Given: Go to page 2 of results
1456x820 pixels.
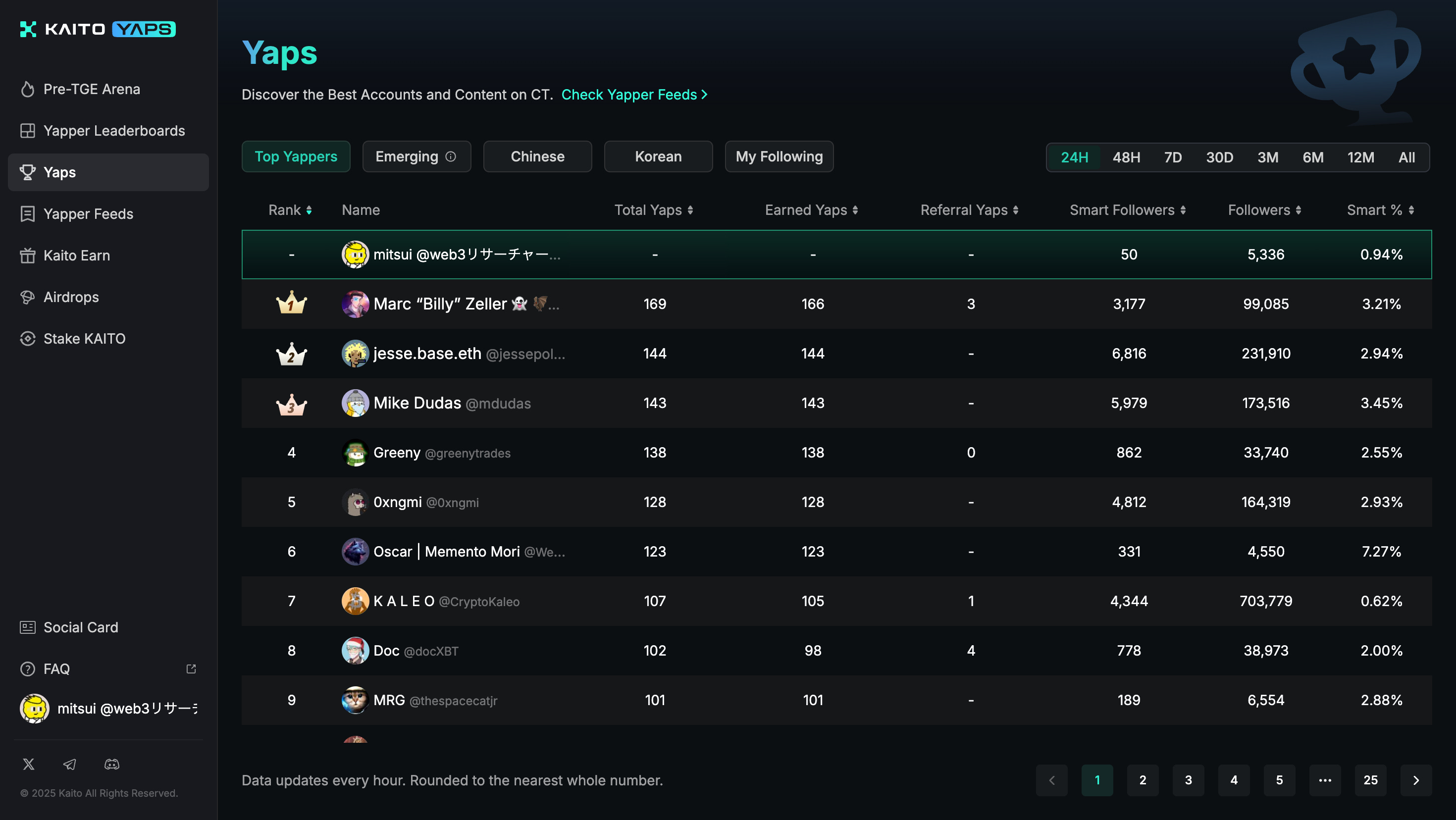Looking at the screenshot, I should [x=1143, y=780].
